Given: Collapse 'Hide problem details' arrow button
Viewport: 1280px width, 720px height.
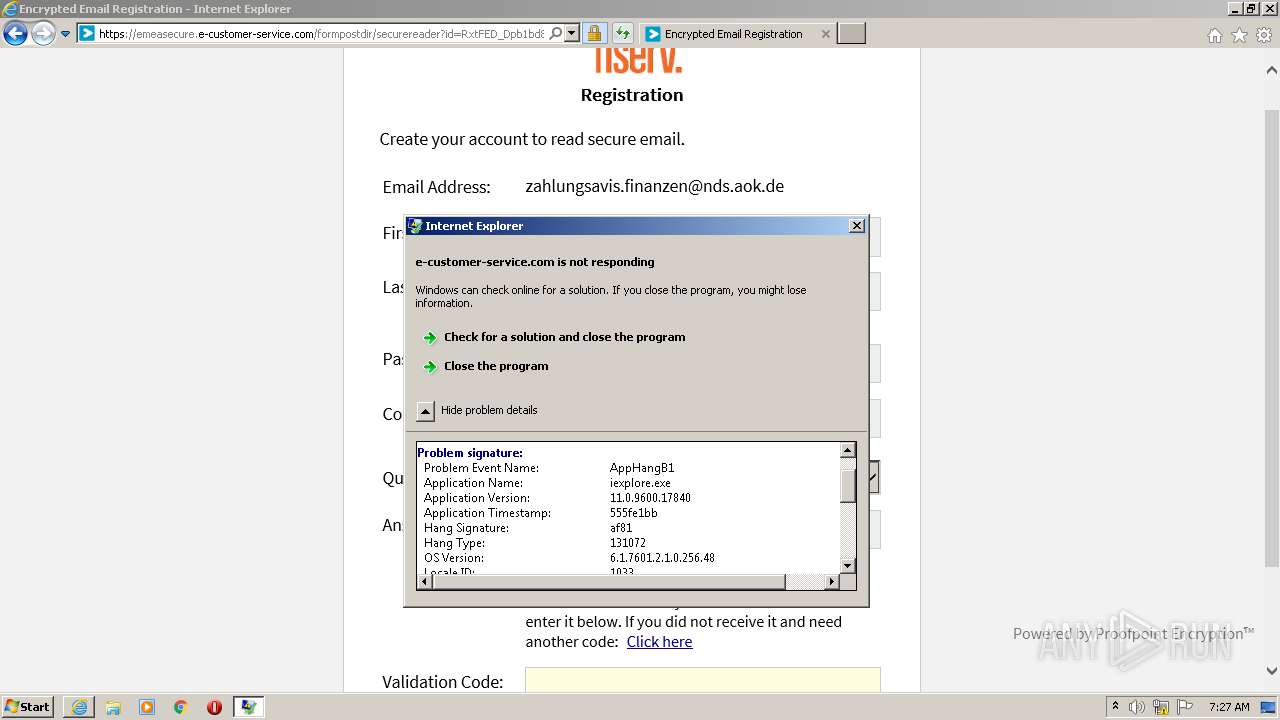Looking at the screenshot, I should [426, 411].
